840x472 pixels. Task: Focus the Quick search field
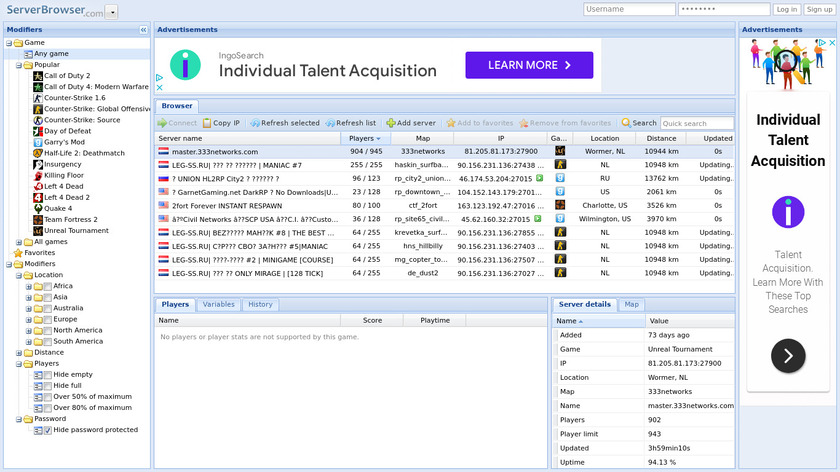pos(697,123)
